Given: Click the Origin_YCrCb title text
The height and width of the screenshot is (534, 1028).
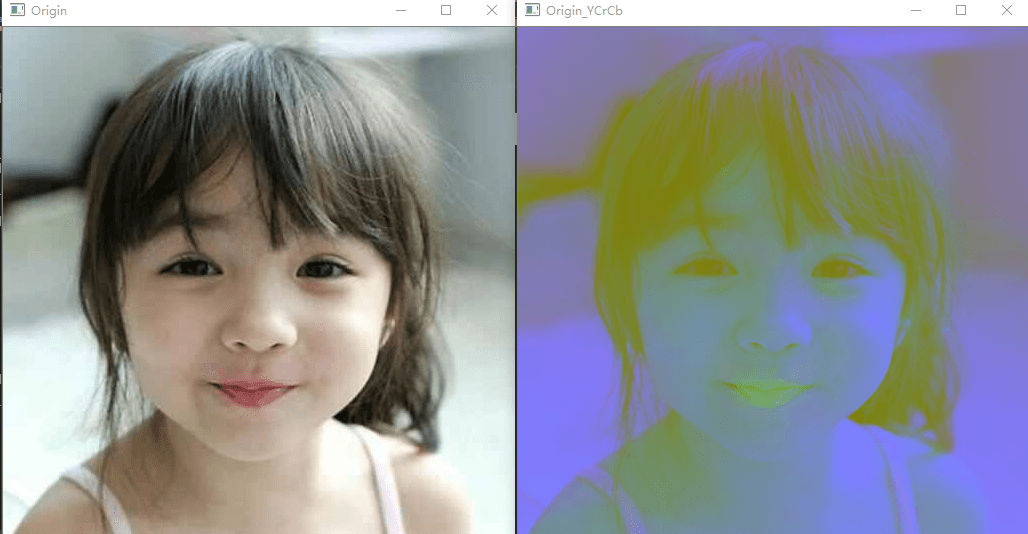Looking at the screenshot, I should click(584, 10).
